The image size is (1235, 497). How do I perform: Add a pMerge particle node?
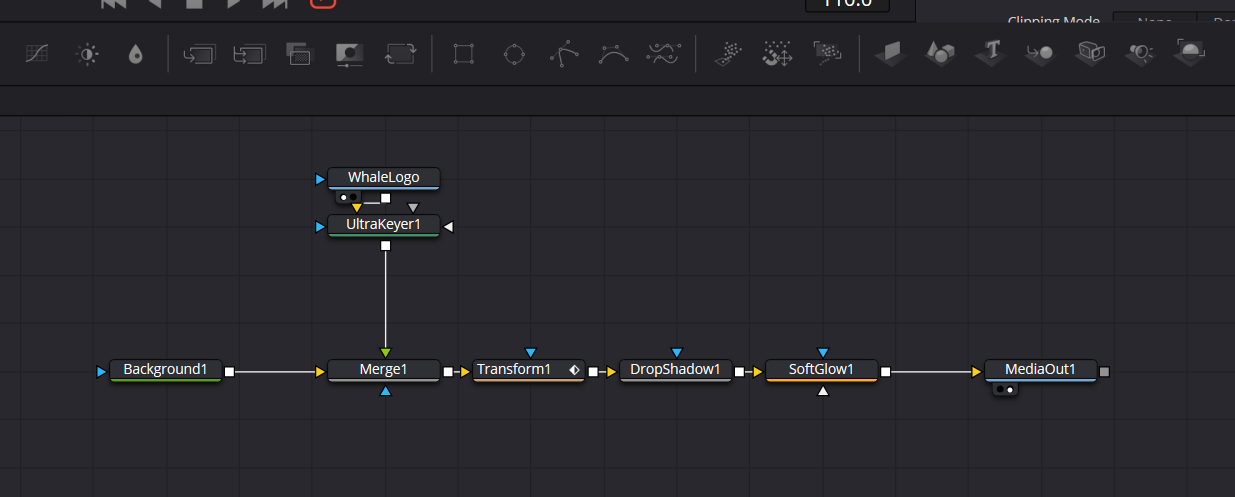[x=778, y=54]
